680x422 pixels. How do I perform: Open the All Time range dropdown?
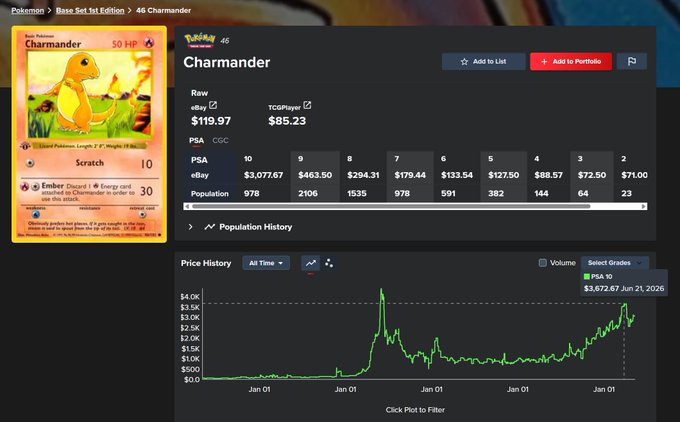click(266, 263)
